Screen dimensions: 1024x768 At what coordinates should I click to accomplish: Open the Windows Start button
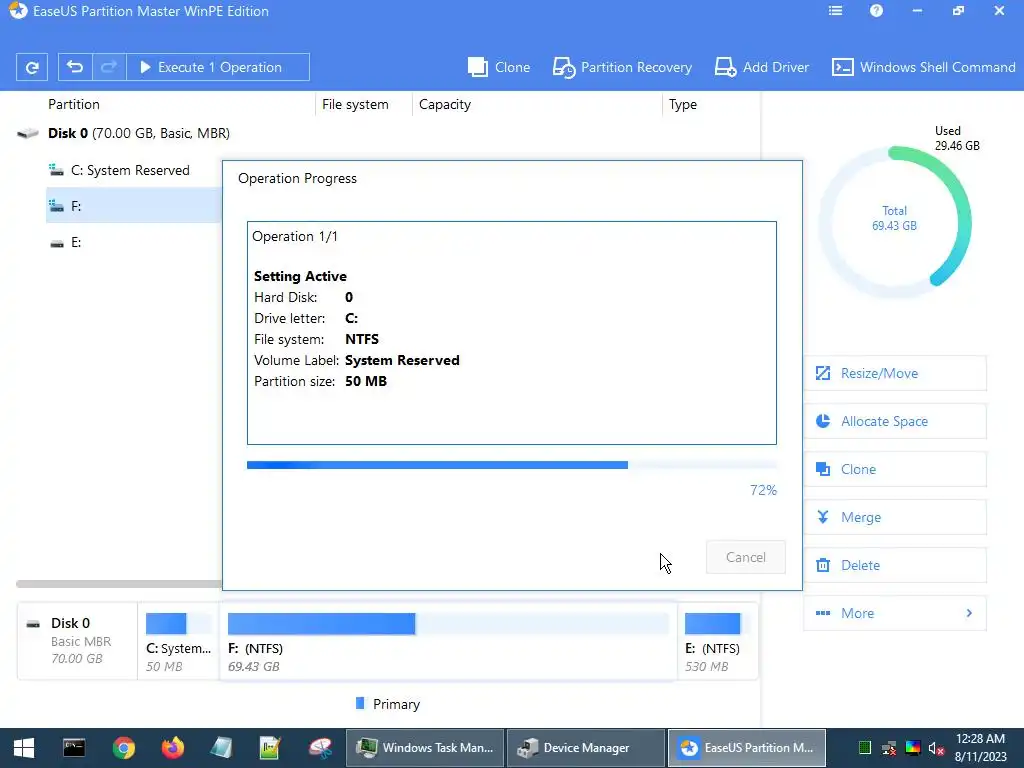(x=24, y=748)
